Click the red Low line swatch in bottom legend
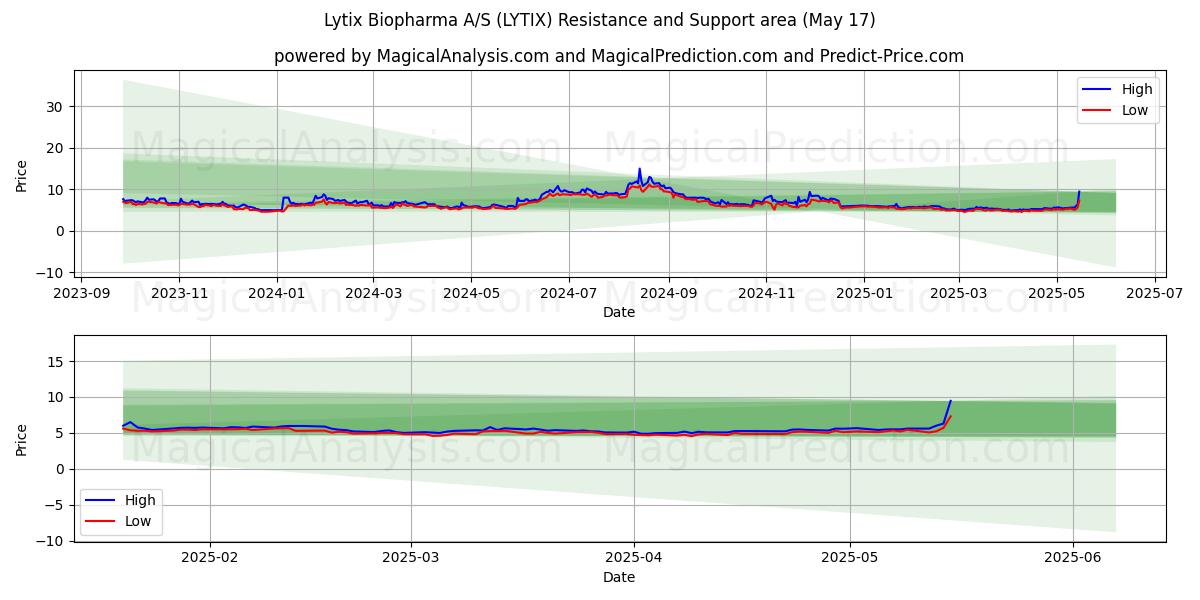The width and height of the screenshot is (1200, 600). [x=102, y=522]
